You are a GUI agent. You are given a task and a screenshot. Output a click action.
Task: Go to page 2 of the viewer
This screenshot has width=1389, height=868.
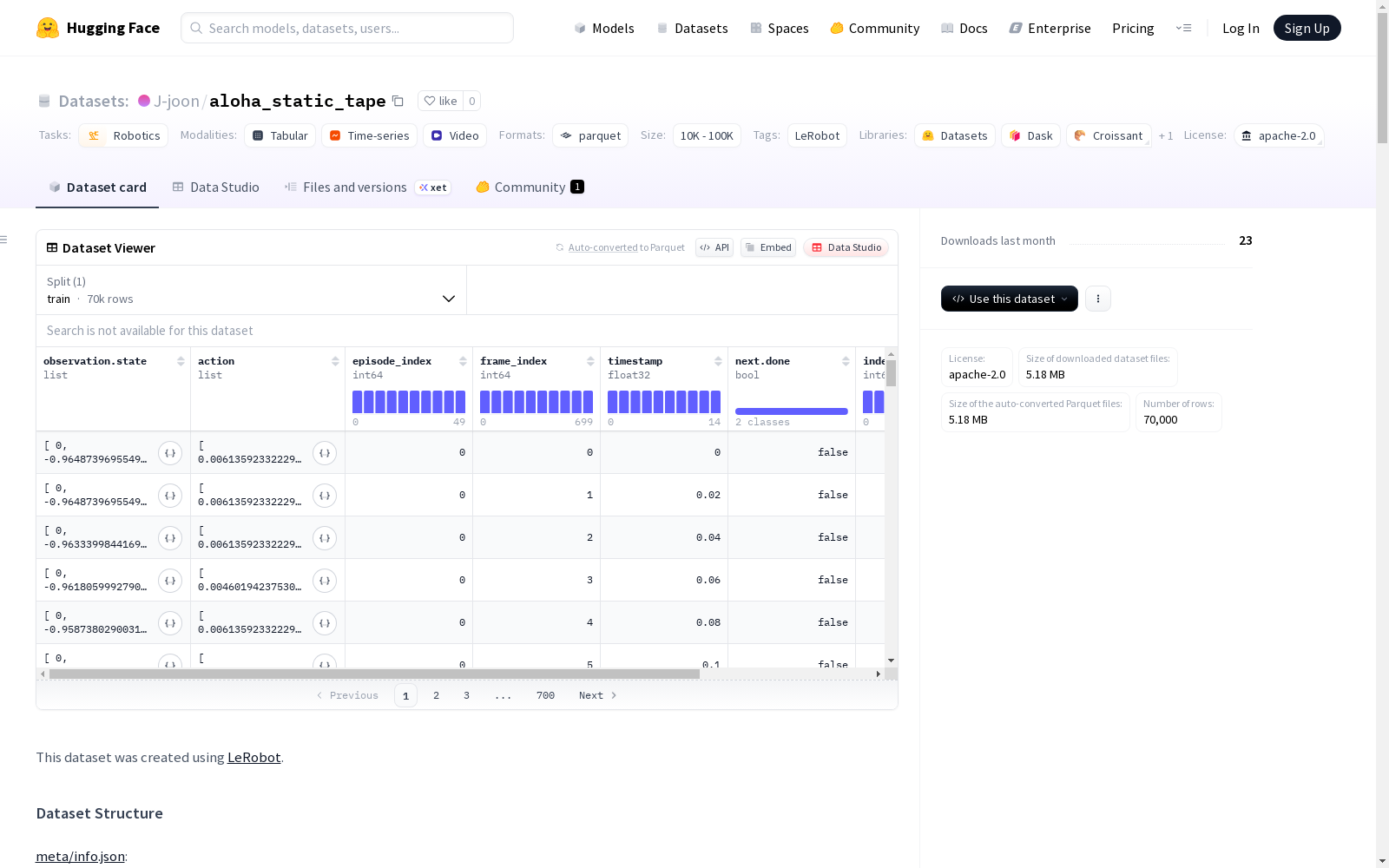(436, 695)
